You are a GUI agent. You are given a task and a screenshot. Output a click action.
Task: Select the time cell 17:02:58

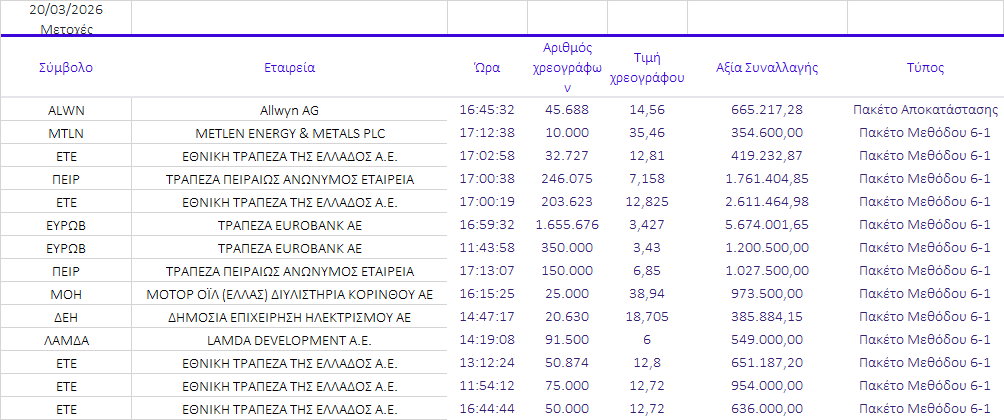click(x=487, y=156)
